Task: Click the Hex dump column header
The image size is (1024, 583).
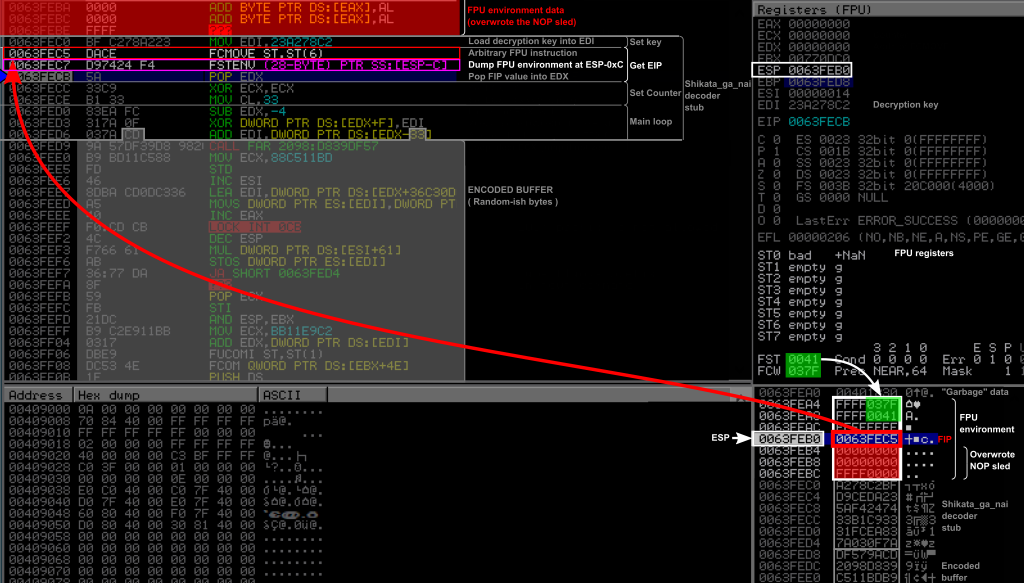Action: pos(105,396)
